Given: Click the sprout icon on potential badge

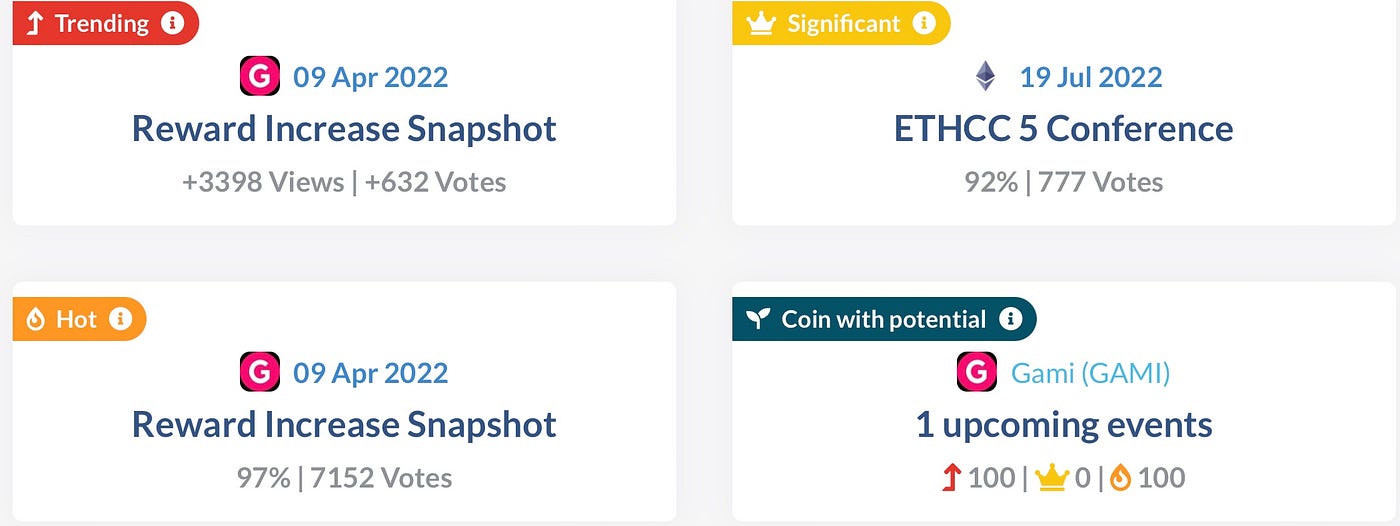Looking at the screenshot, I should click(x=758, y=320).
